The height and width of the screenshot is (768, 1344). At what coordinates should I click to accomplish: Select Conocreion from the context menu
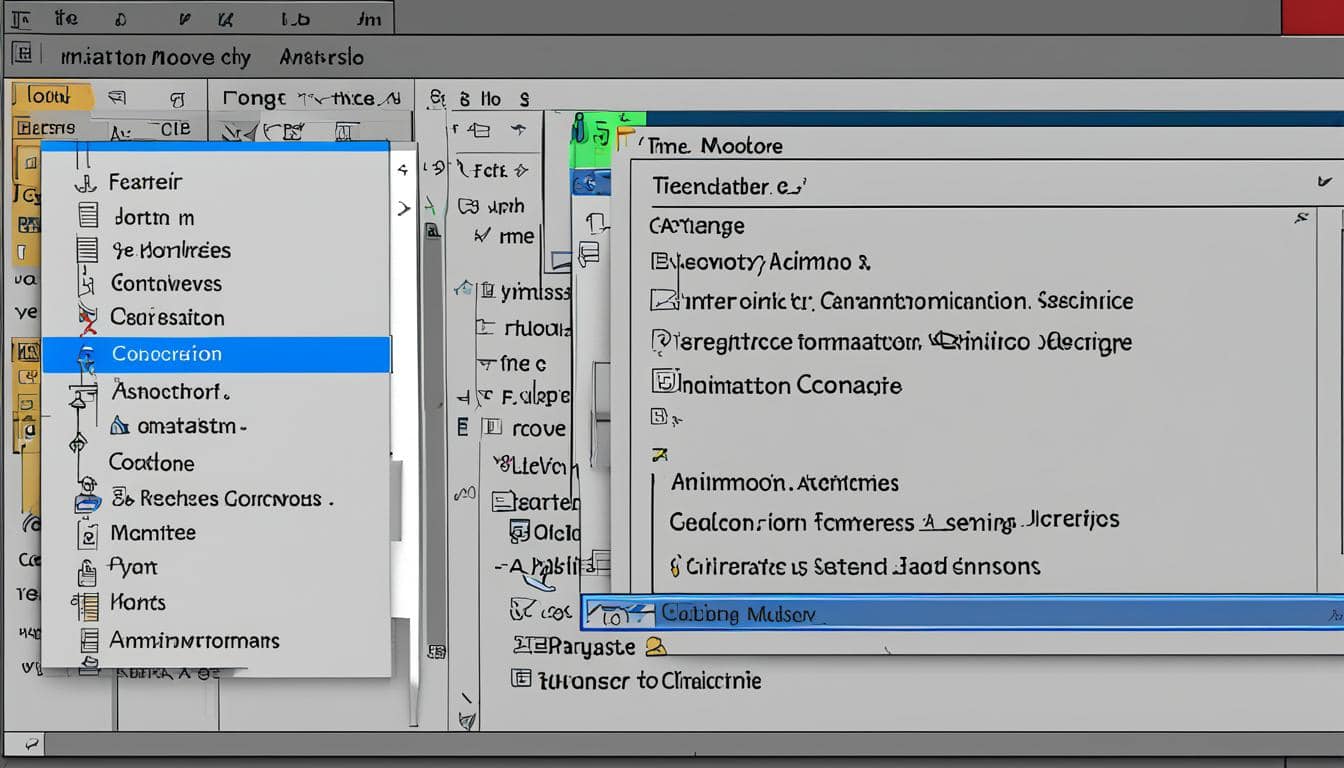pos(165,353)
